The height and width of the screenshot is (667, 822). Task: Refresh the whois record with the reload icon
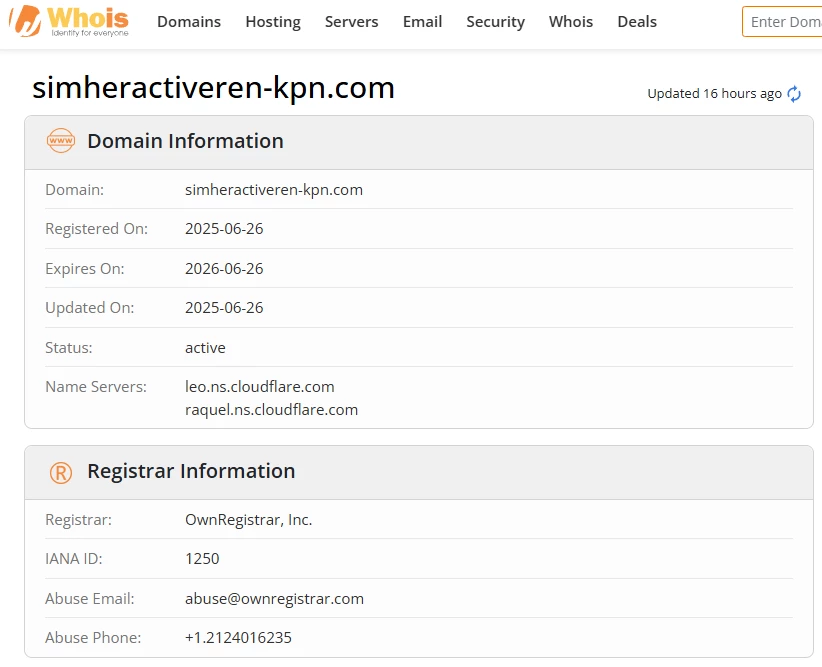[x=794, y=94]
